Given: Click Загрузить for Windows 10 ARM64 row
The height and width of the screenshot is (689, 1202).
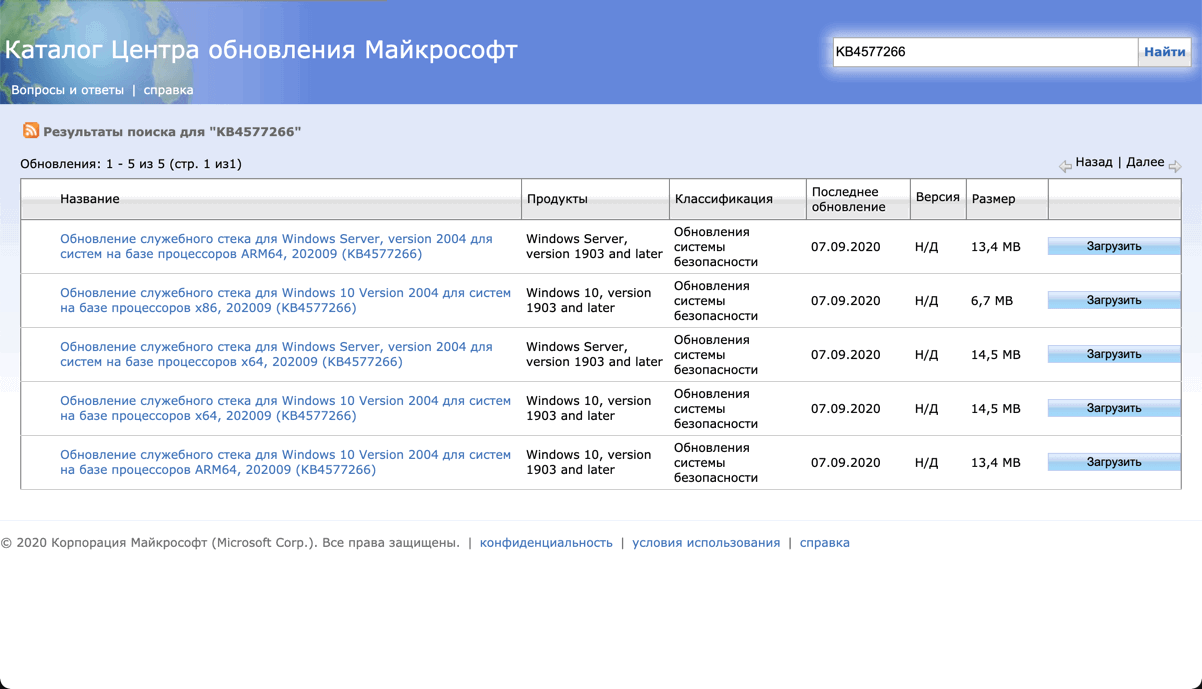Looking at the screenshot, I should coord(1114,462).
